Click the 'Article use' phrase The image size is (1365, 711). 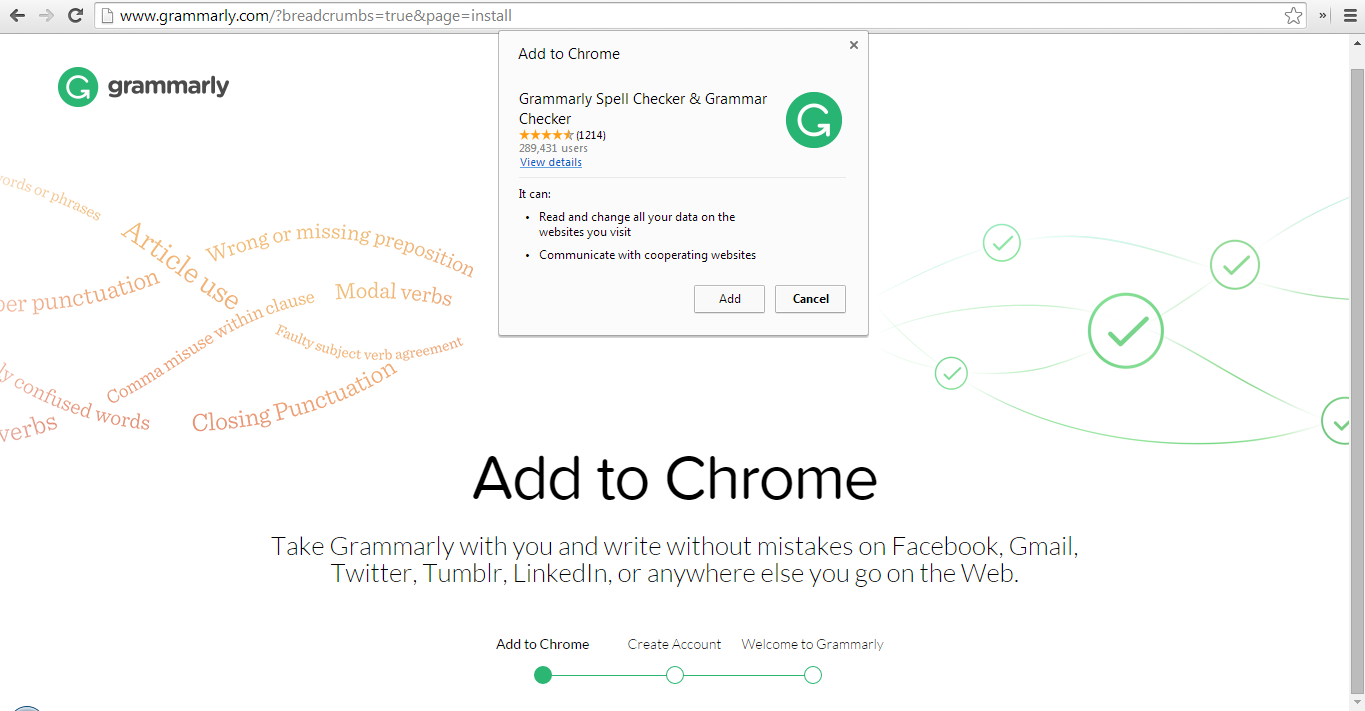click(180, 265)
